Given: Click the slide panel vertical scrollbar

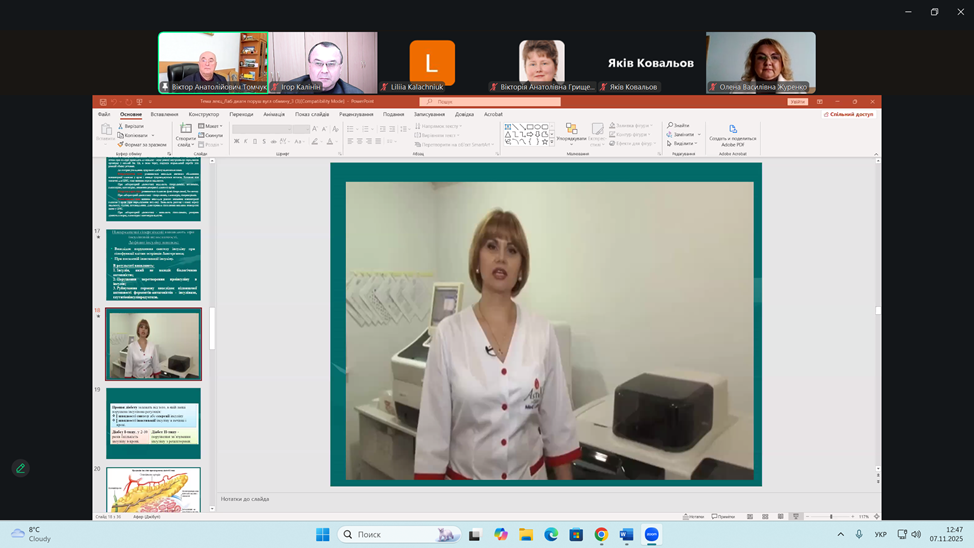Looking at the screenshot, I should (212, 329).
